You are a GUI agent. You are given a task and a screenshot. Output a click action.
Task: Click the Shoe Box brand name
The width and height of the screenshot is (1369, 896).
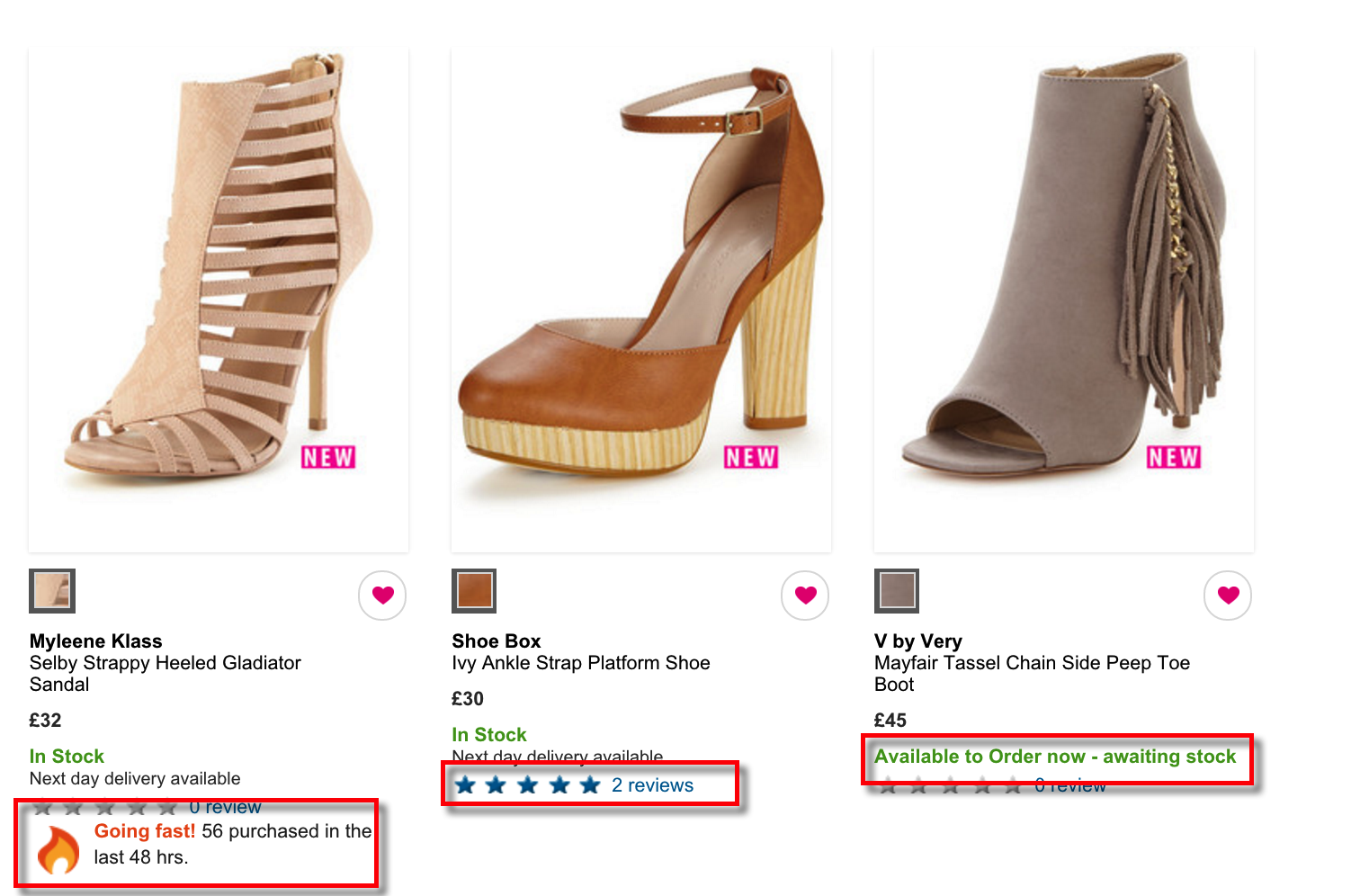(497, 641)
